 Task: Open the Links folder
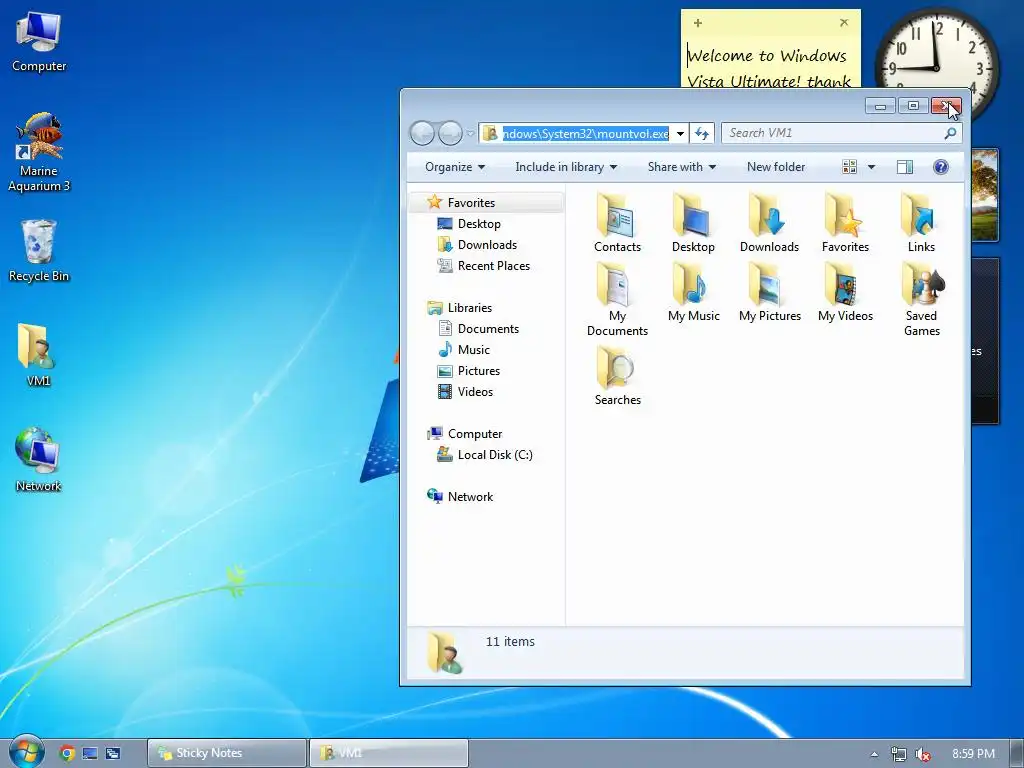[x=921, y=223]
